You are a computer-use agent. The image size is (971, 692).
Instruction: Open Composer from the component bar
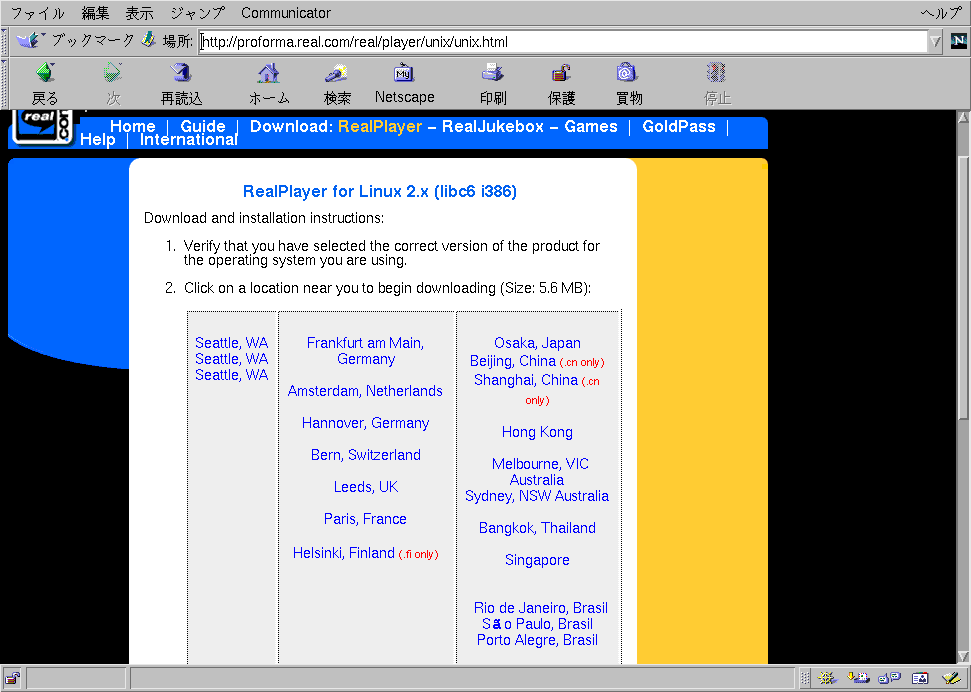pos(951,678)
